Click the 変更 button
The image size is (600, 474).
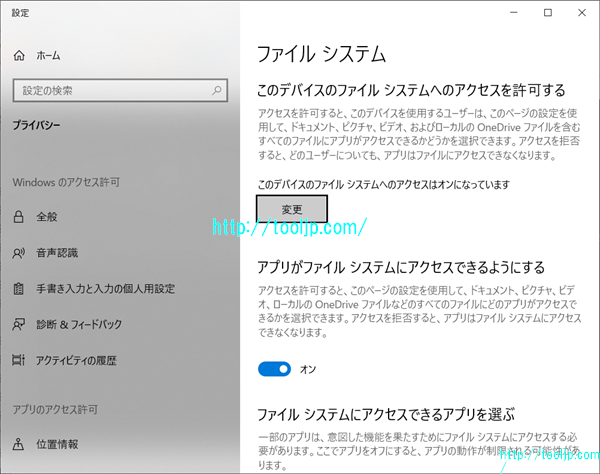292,209
